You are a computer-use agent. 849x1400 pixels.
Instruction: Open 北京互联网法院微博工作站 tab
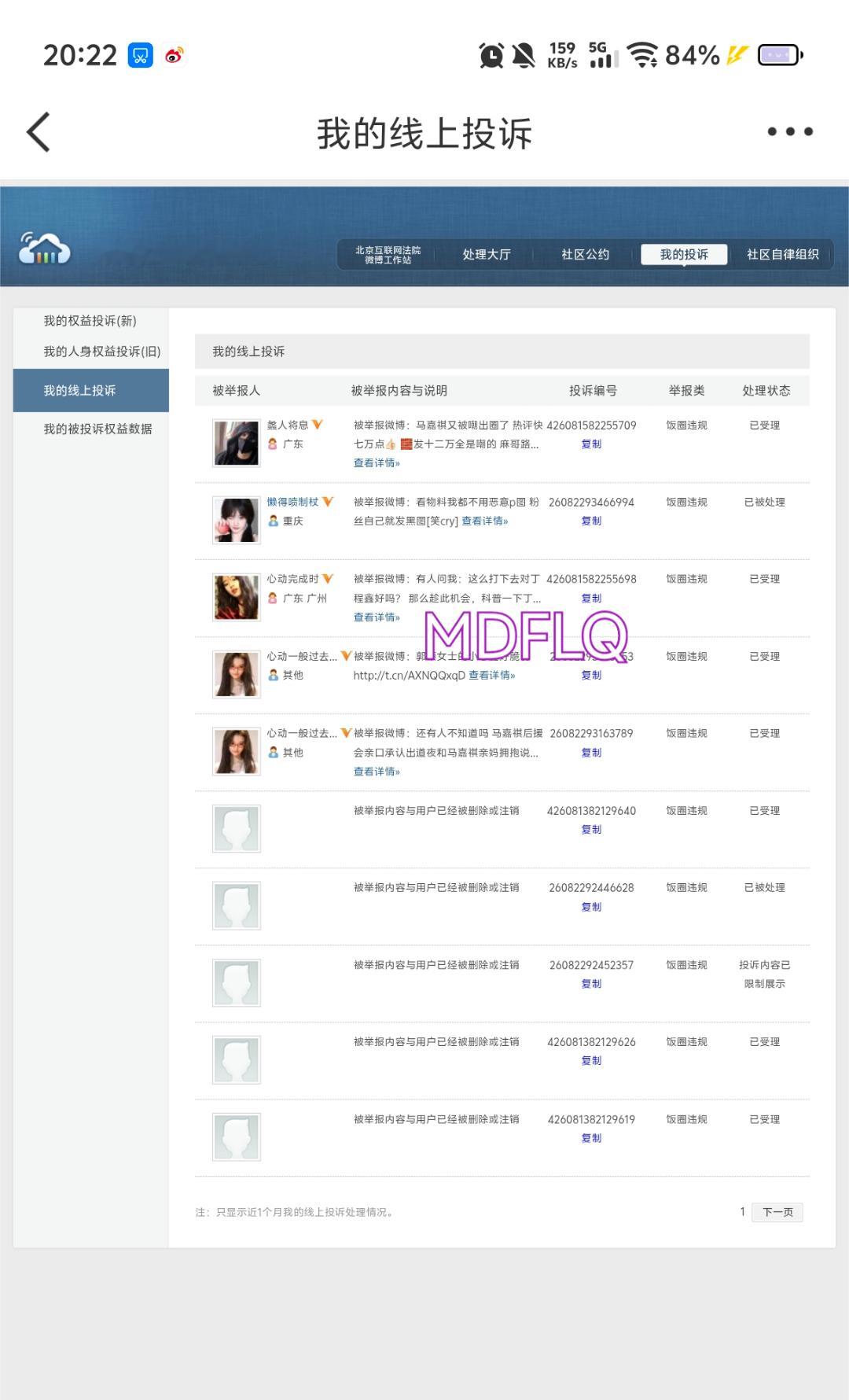coord(388,255)
